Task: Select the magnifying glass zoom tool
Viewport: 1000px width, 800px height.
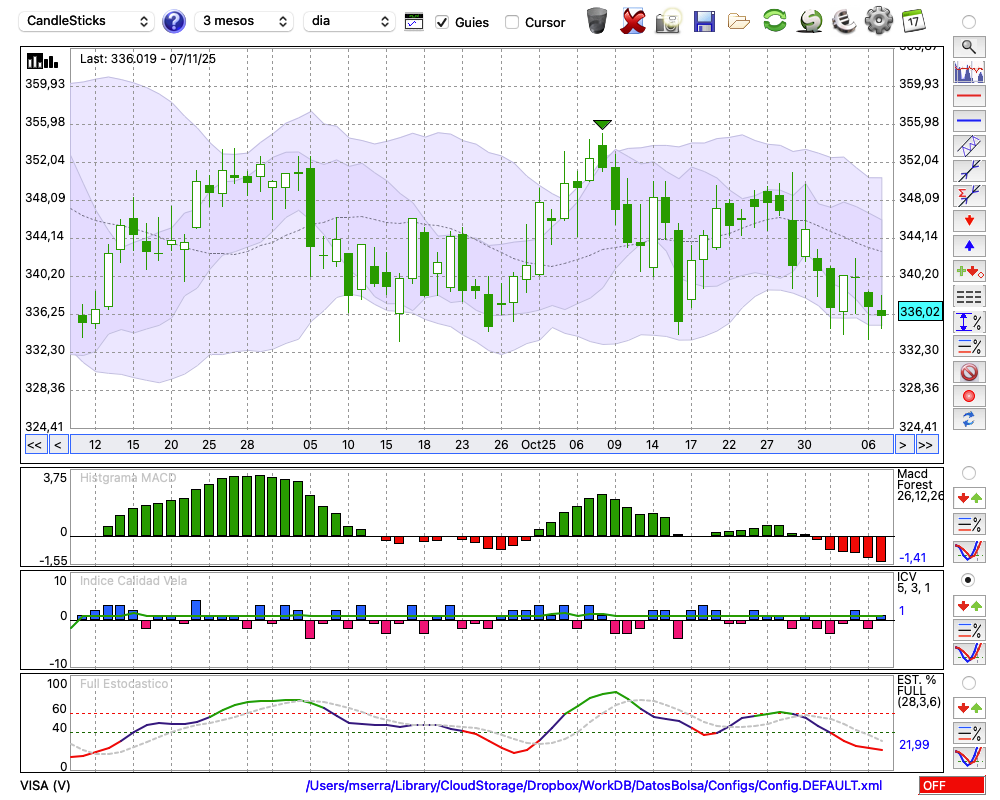Action: 968,46
